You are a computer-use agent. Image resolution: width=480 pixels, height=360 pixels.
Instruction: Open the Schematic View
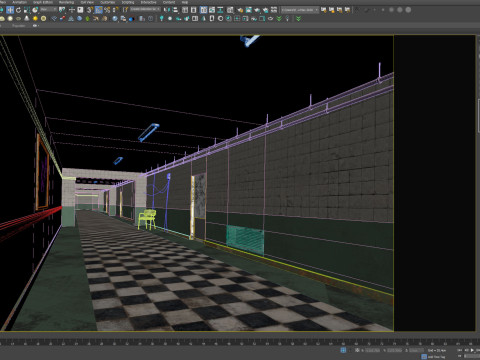point(220,10)
